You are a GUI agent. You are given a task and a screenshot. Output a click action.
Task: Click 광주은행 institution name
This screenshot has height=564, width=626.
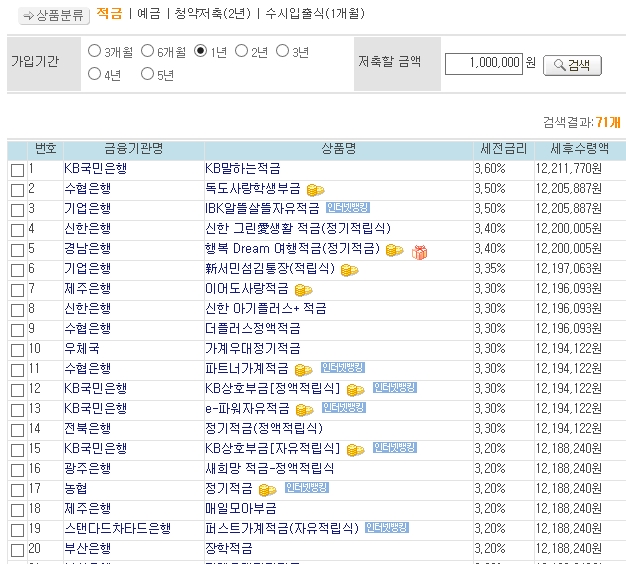pyautogui.click(x=87, y=468)
